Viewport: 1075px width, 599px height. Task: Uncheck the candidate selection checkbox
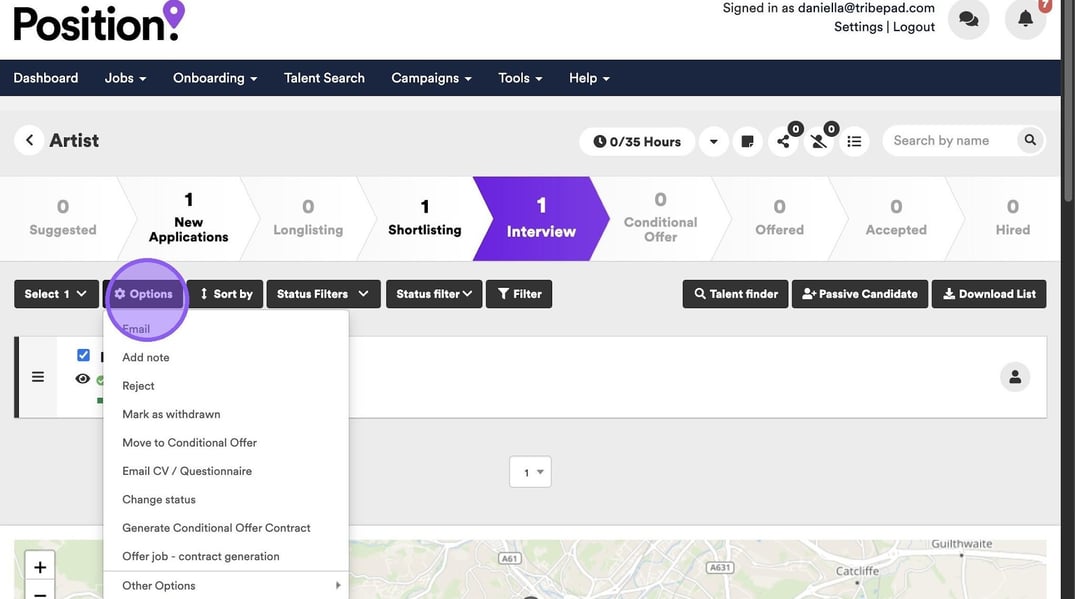(83, 355)
